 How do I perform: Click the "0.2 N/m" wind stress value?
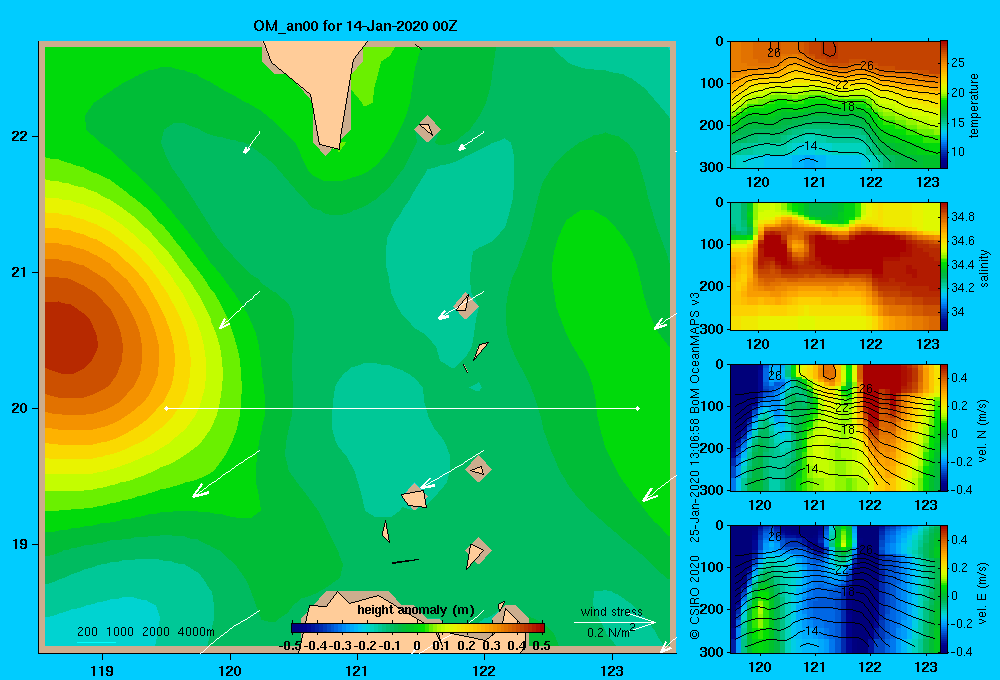click(x=610, y=632)
